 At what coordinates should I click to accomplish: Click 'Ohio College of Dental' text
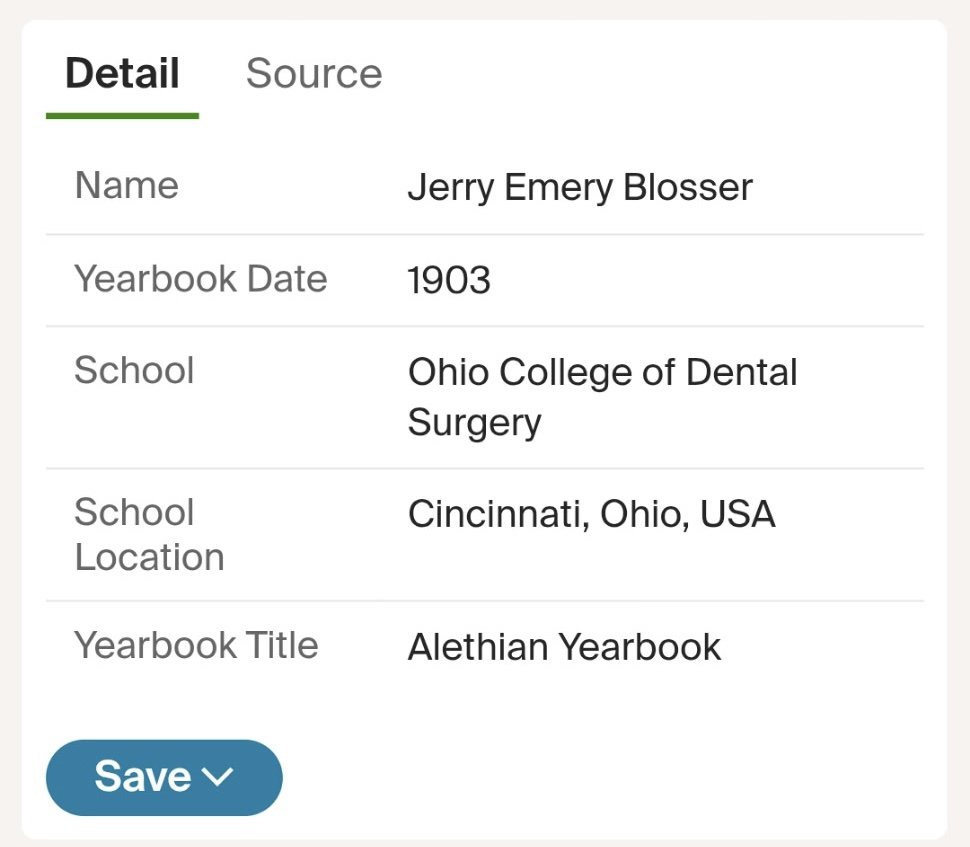pos(602,373)
